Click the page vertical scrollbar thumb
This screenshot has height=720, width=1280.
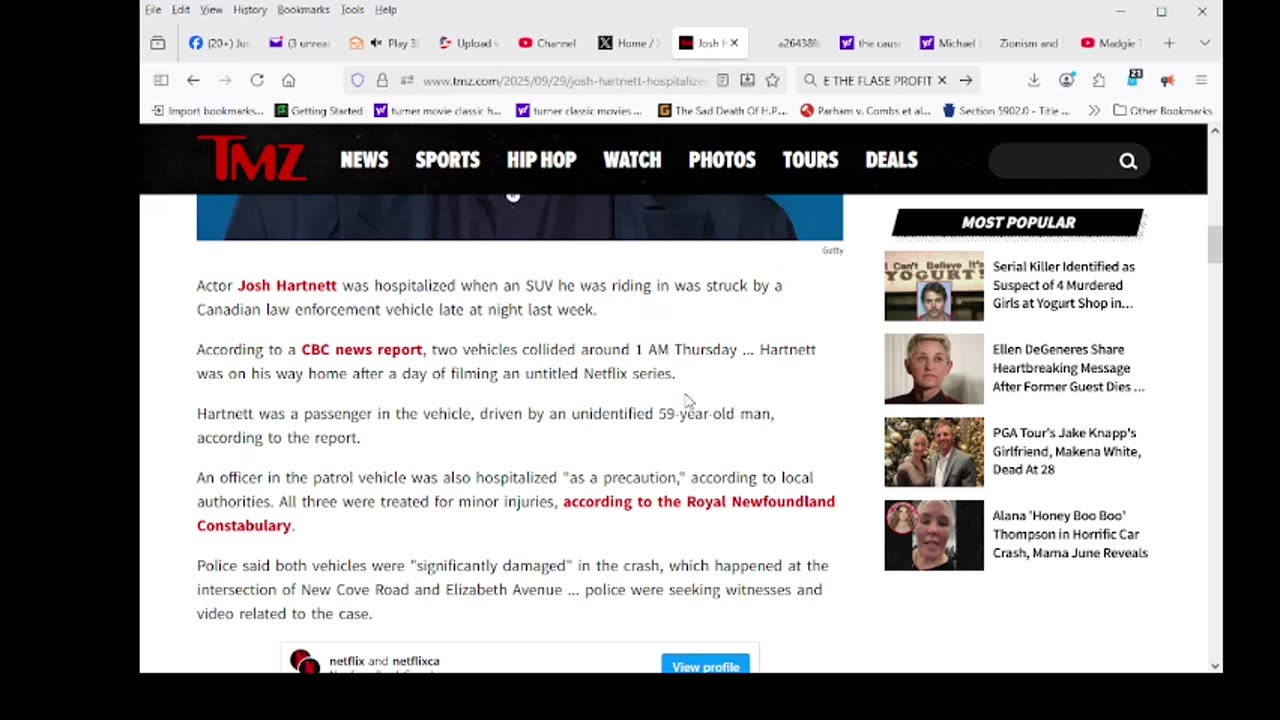(x=1215, y=245)
